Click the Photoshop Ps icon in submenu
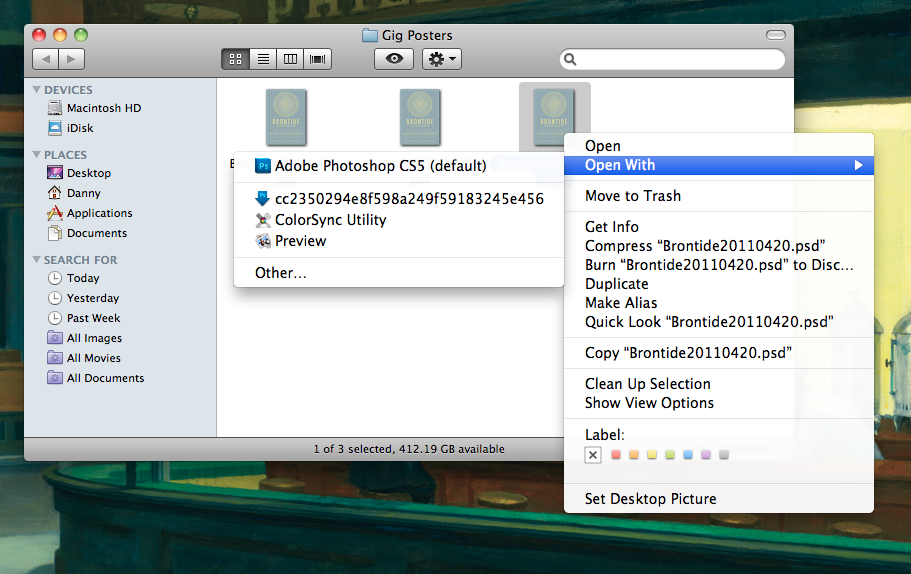911x574 pixels. 263,166
